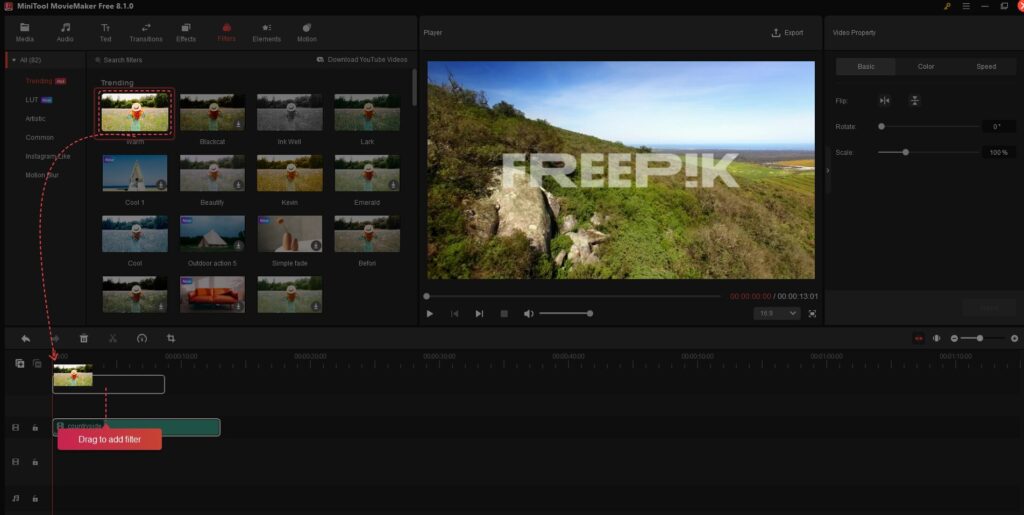Image resolution: width=1024 pixels, height=515 pixels.
Task: Download the Cool 1 filter
Action: pos(161,185)
